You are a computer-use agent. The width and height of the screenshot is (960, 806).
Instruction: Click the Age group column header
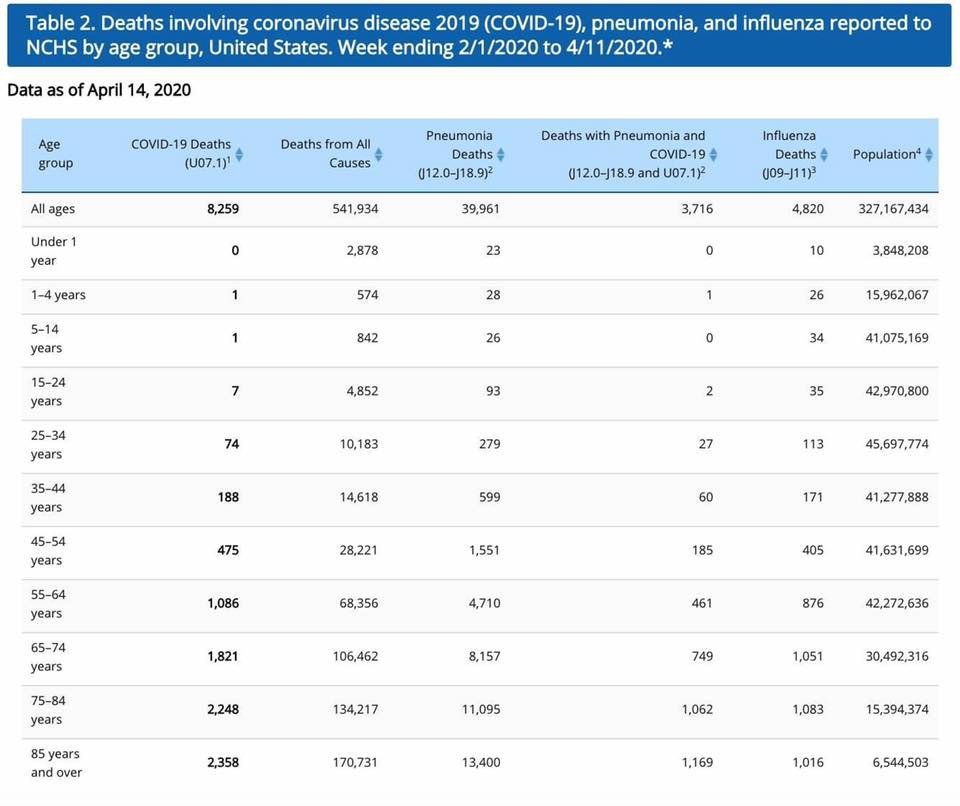pos(56,154)
